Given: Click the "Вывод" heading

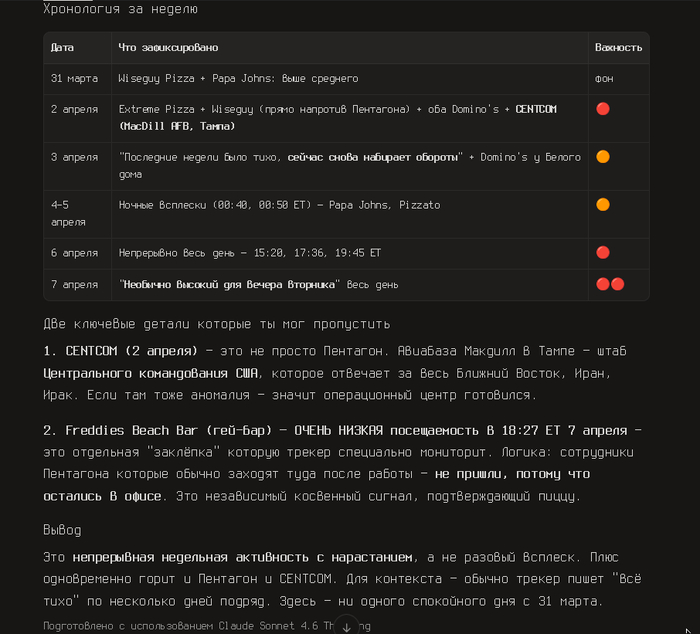Looking at the screenshot, I should (x=62, y=530).
